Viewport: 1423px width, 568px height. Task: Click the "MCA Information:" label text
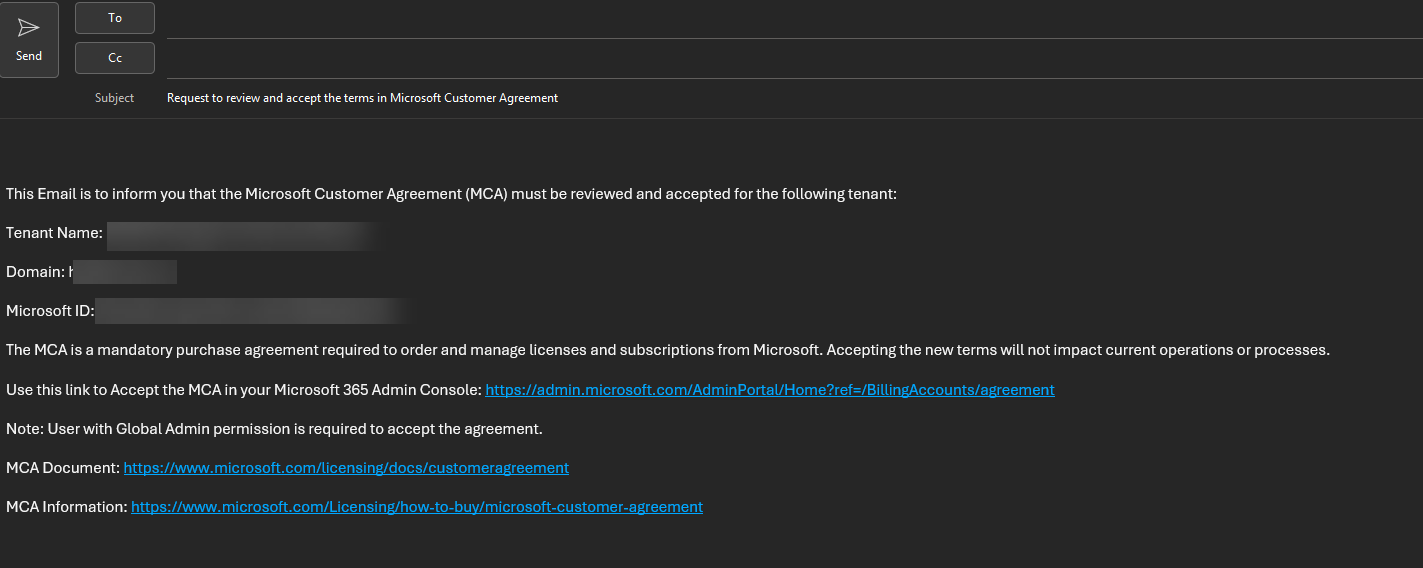point(66,507)
